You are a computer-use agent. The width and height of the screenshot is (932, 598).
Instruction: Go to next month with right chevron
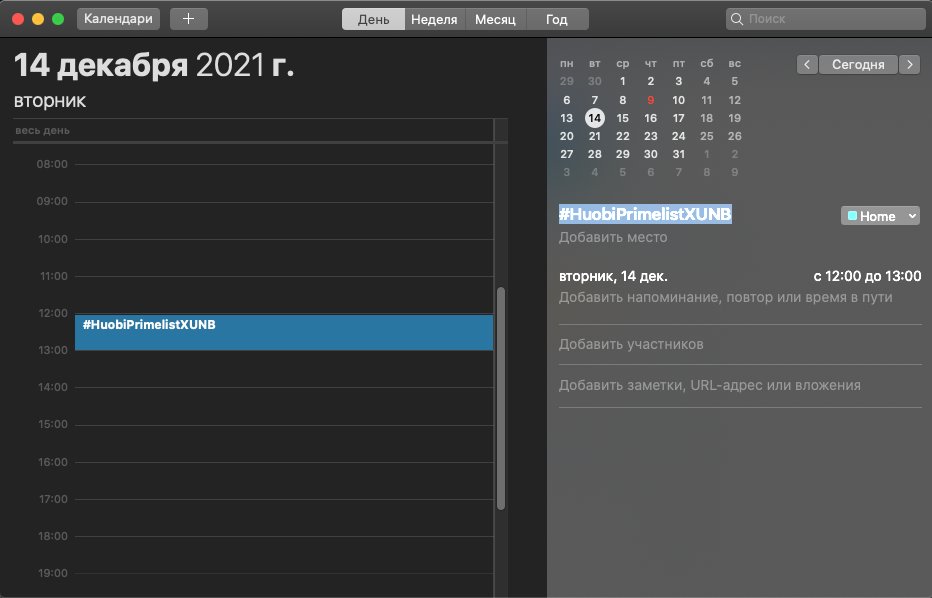(909, 64)
